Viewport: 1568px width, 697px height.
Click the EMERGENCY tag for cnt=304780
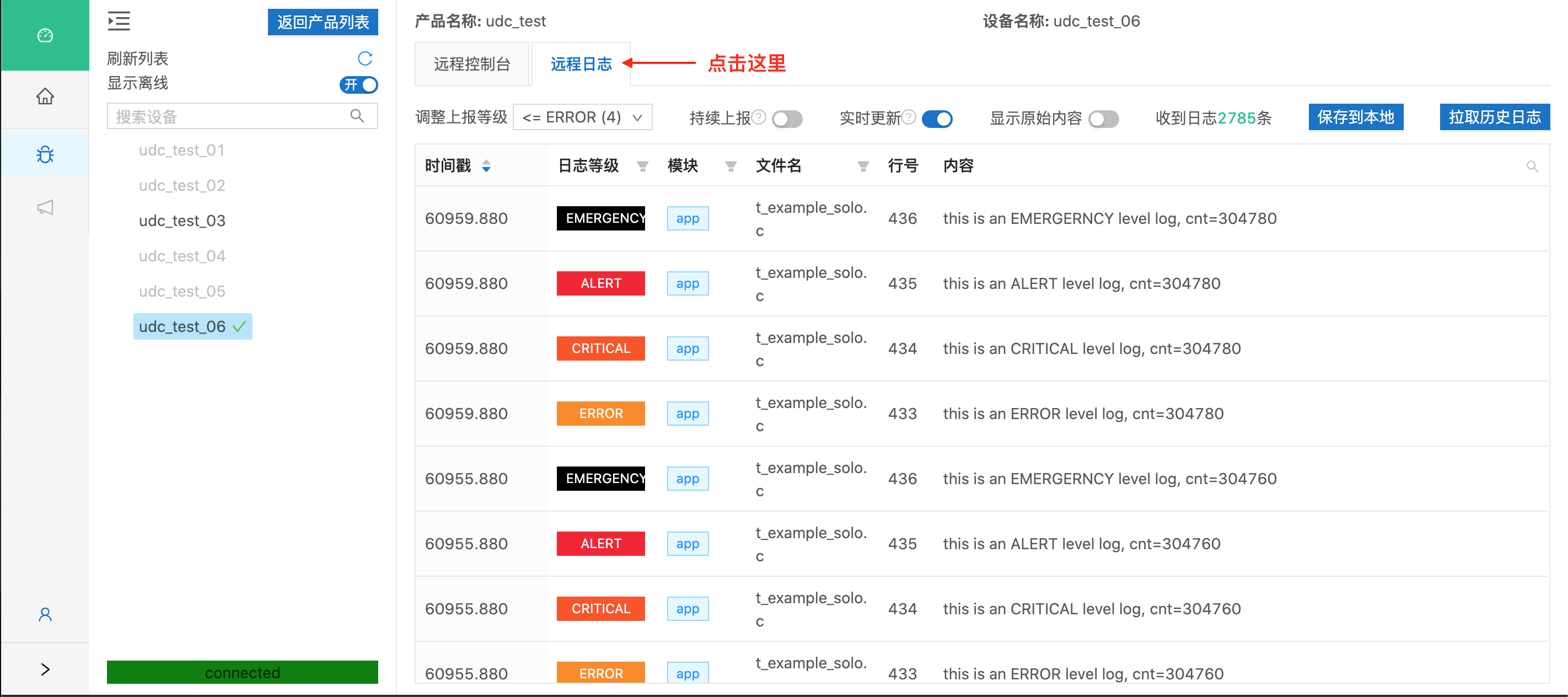(x=601, y=218)
